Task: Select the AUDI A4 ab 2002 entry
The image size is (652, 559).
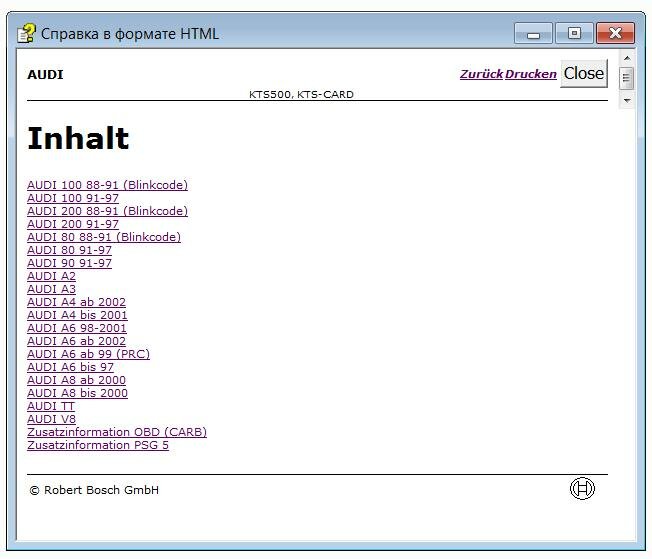Action: (76, 302)
